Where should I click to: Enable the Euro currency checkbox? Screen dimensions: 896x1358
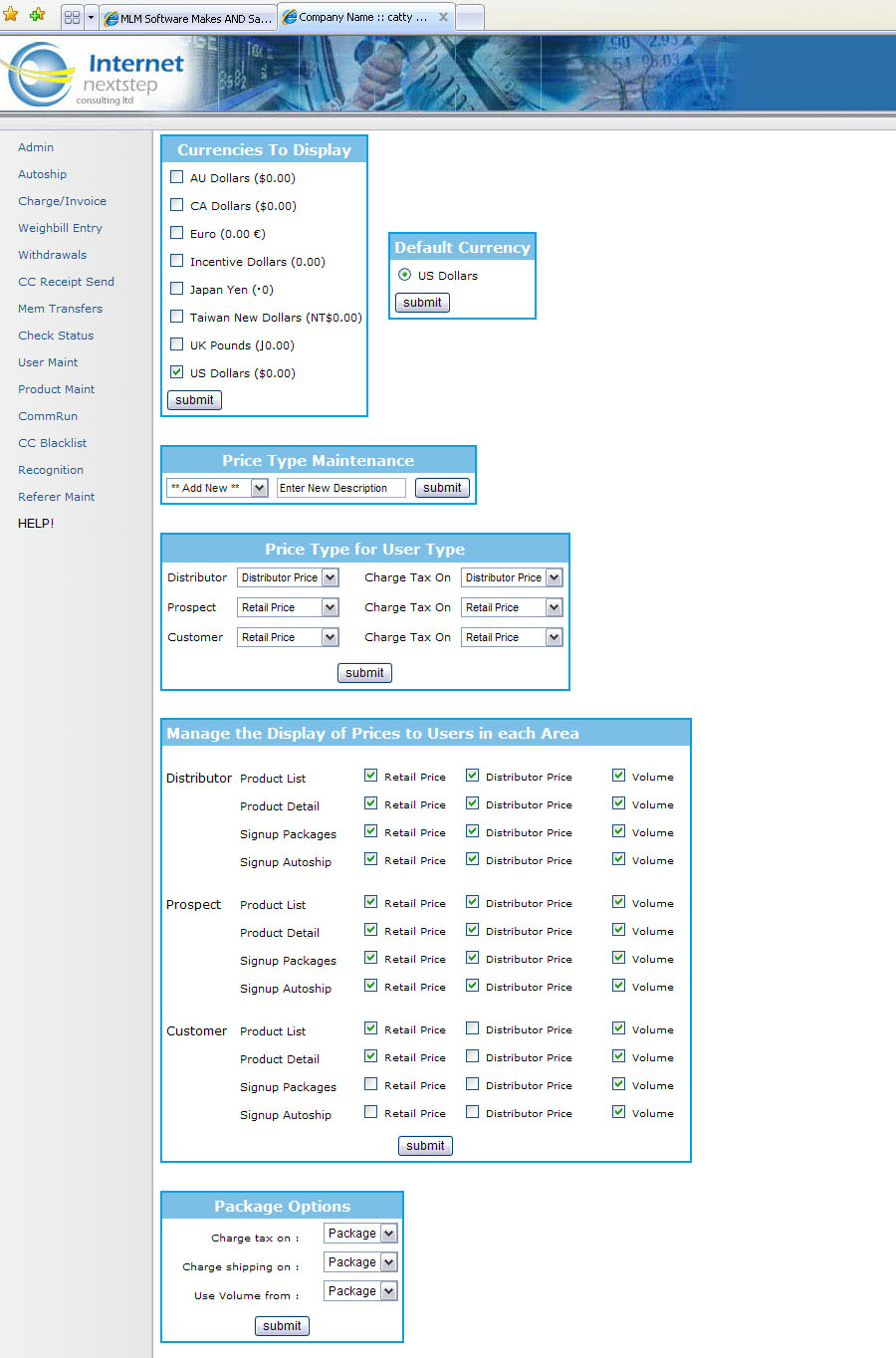[177, 233]
